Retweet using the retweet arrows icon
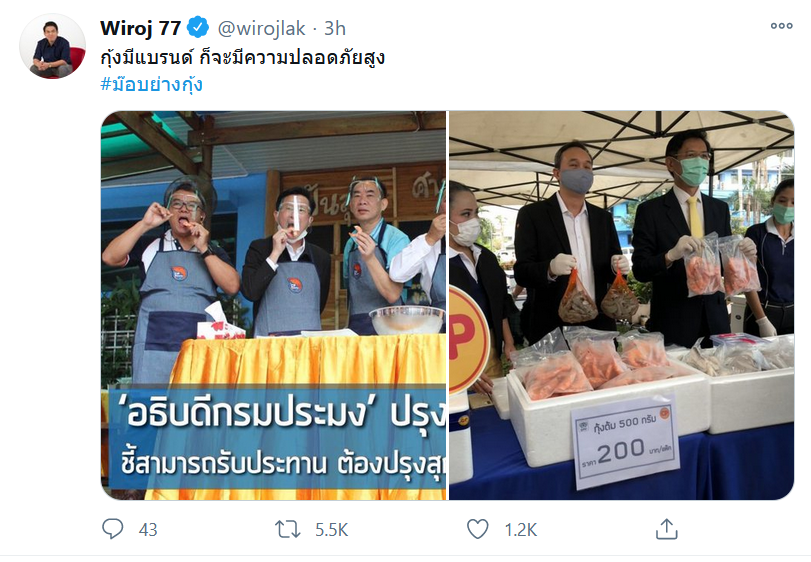Image resolution: width=811 pixels, height=562 pixels. pos(288,529)
